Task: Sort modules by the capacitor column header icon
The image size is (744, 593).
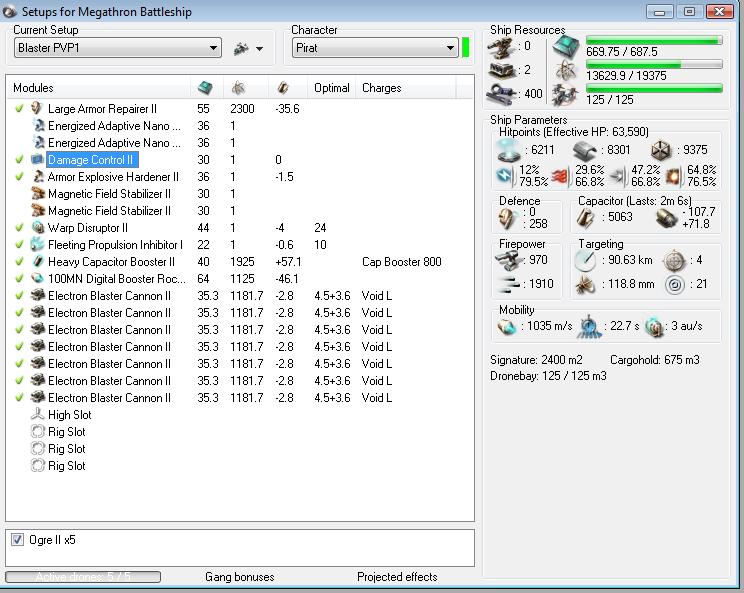Action: (x=284, y=87)
